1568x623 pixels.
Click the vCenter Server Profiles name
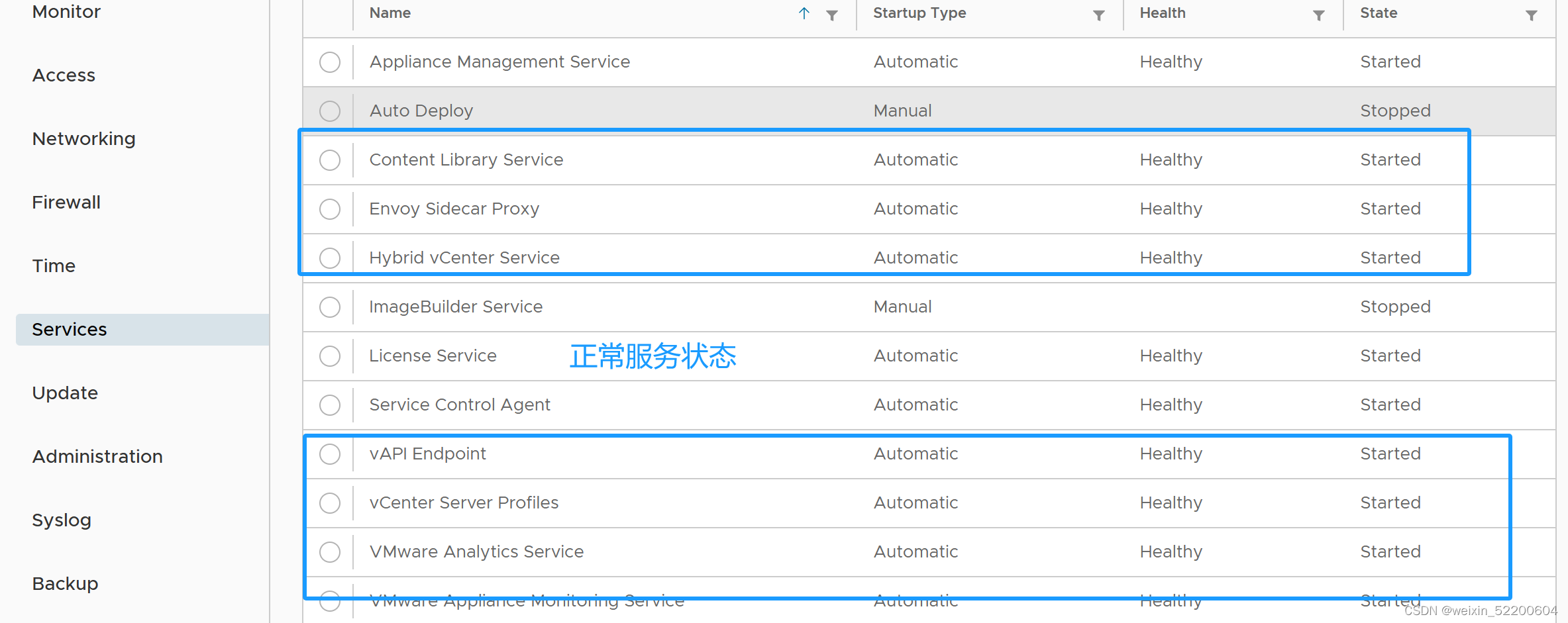click(464, 503)
